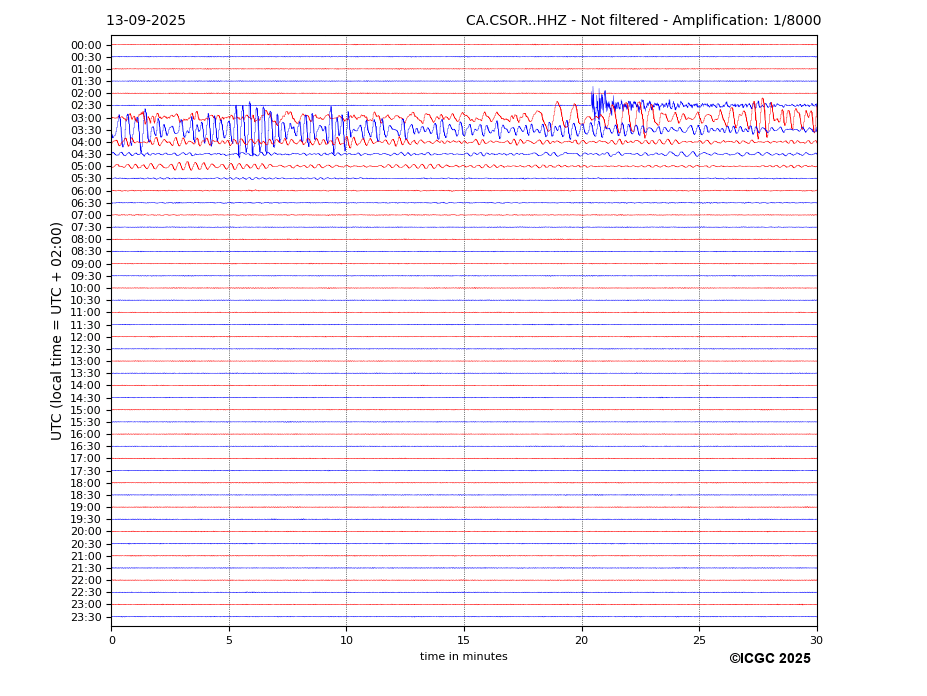927x696 pixels.
Task: Select the 20:00 row time label
Action: click(x=86, y=532)
